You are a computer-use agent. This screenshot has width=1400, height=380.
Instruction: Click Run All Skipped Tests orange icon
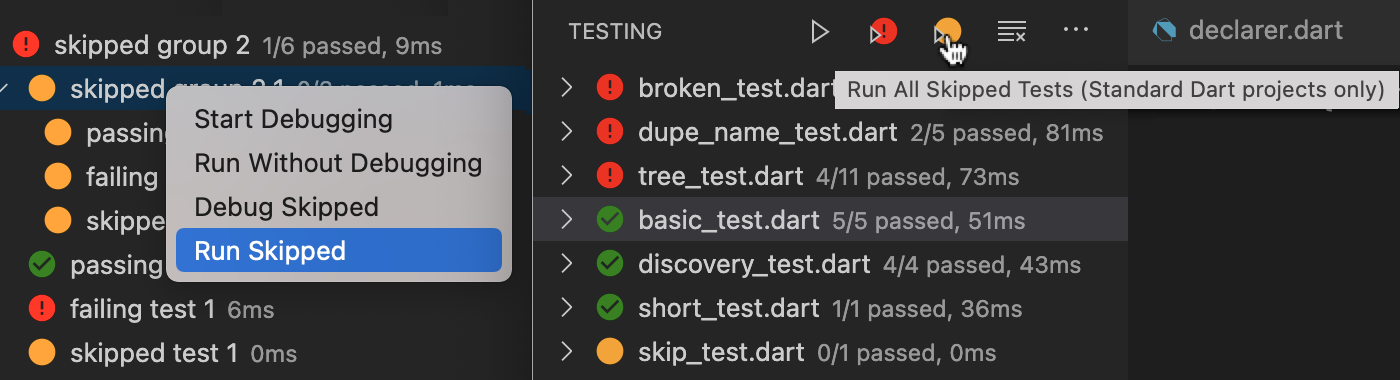946,32
